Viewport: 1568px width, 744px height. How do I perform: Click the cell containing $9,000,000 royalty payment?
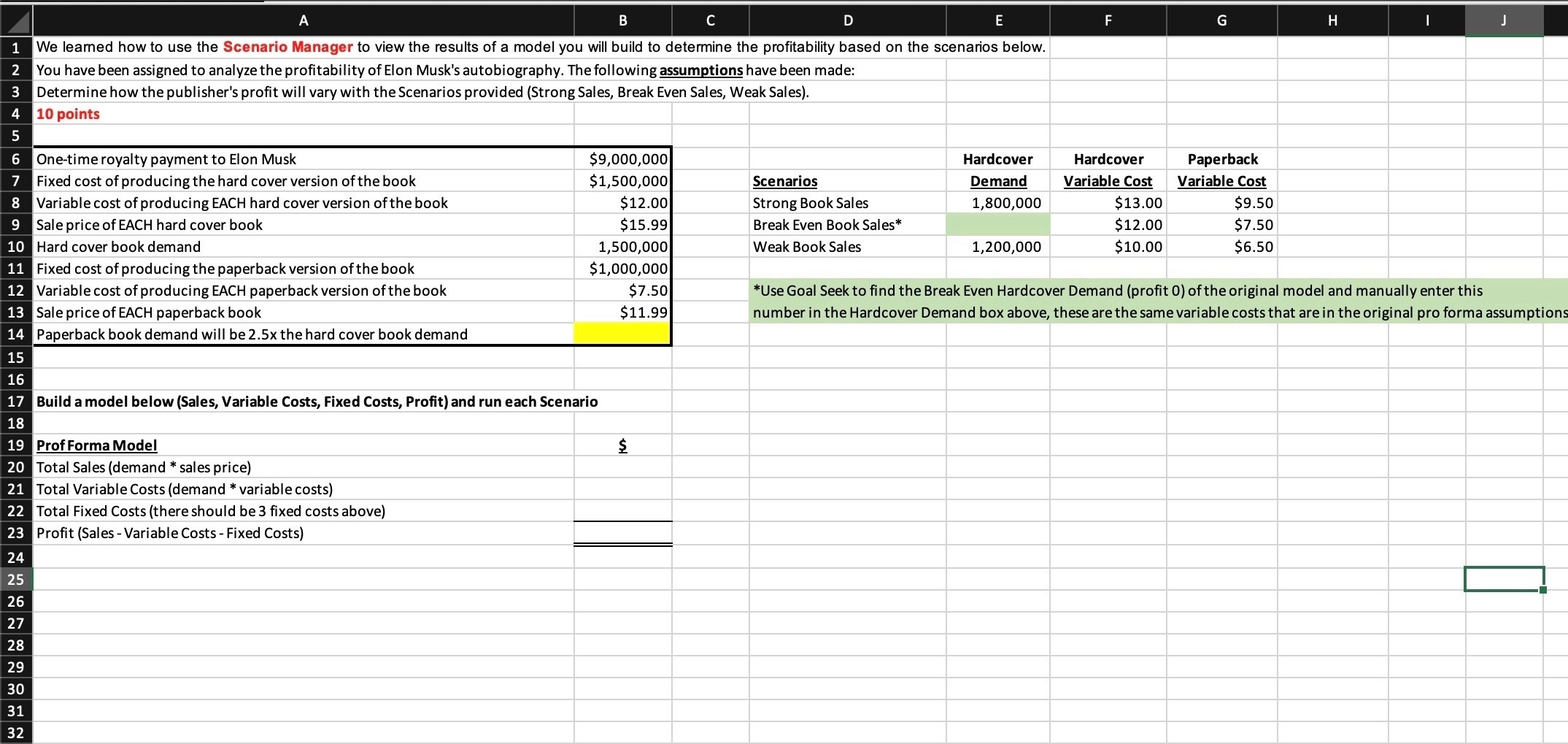coord(622,158)
